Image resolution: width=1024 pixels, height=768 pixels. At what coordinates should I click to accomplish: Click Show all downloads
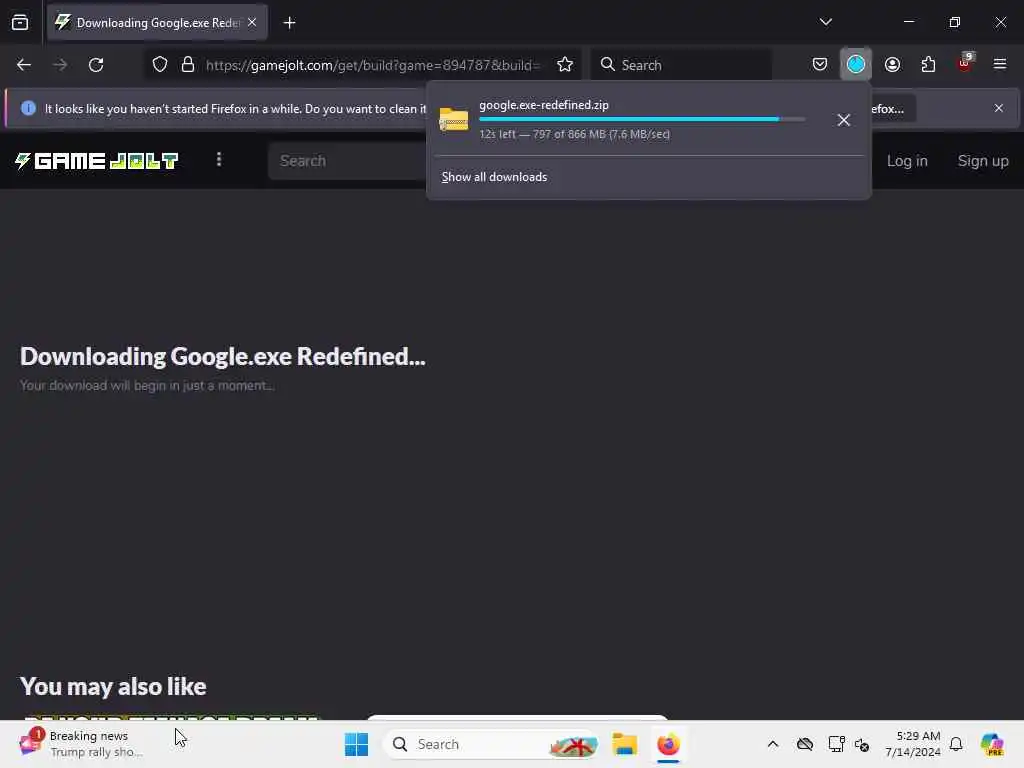[x=494, y=177]
